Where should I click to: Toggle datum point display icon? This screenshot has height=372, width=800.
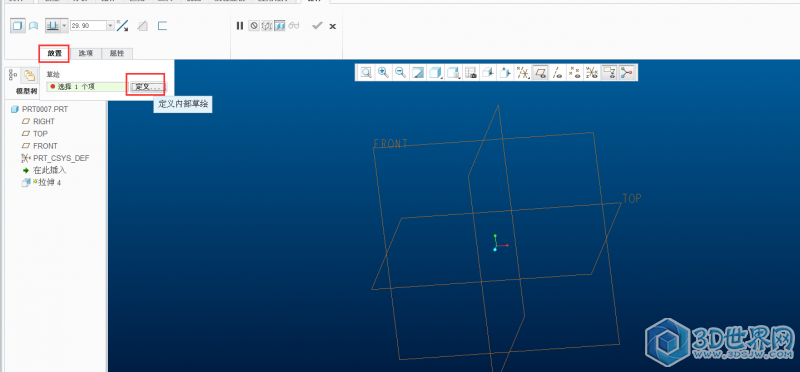[x=574, y=72]
